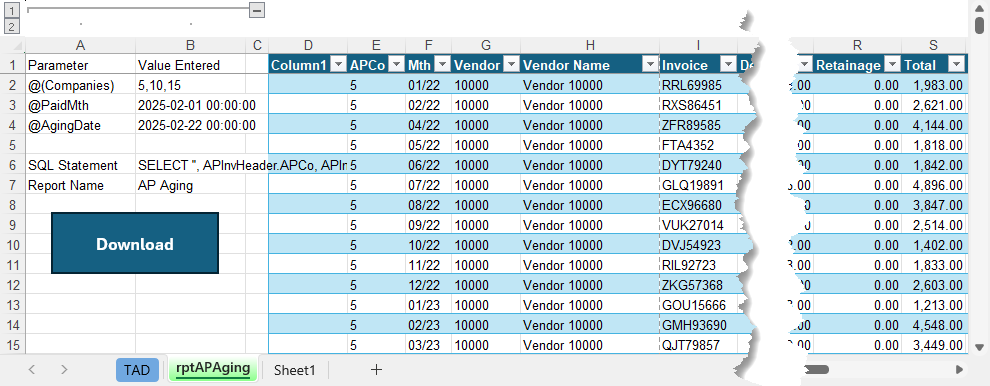Select column A header

[80, 45]
